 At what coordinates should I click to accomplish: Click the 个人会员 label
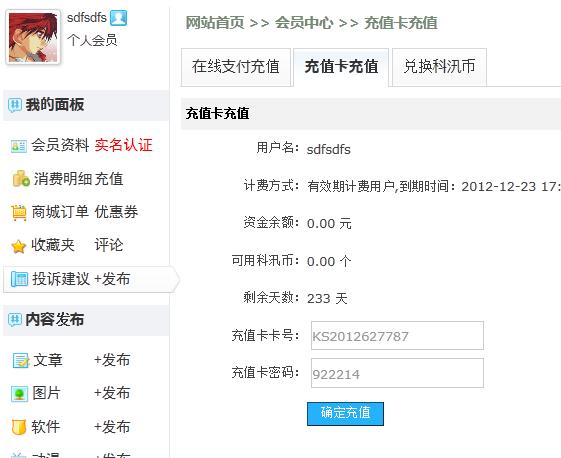tap(92, 40)
